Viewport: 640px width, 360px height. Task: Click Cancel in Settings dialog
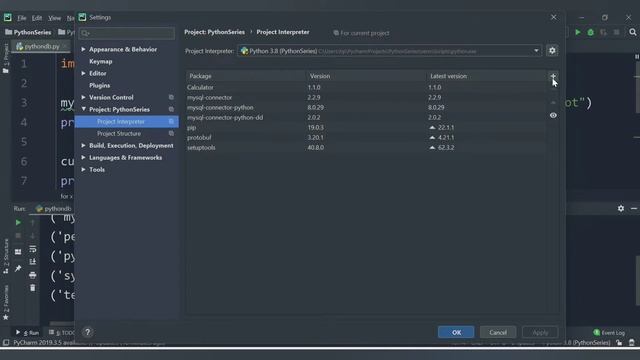498,332
